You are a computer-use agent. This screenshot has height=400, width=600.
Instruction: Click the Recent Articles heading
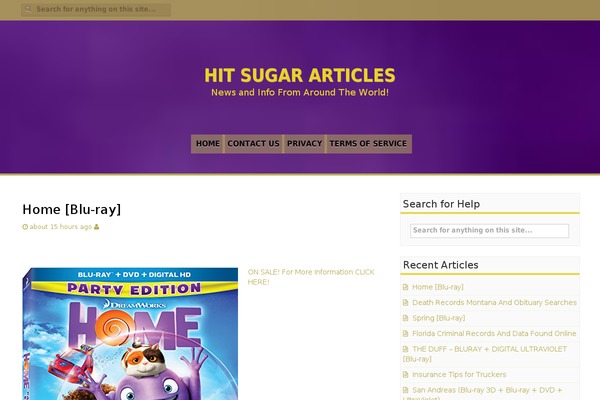tap(440, 265)
